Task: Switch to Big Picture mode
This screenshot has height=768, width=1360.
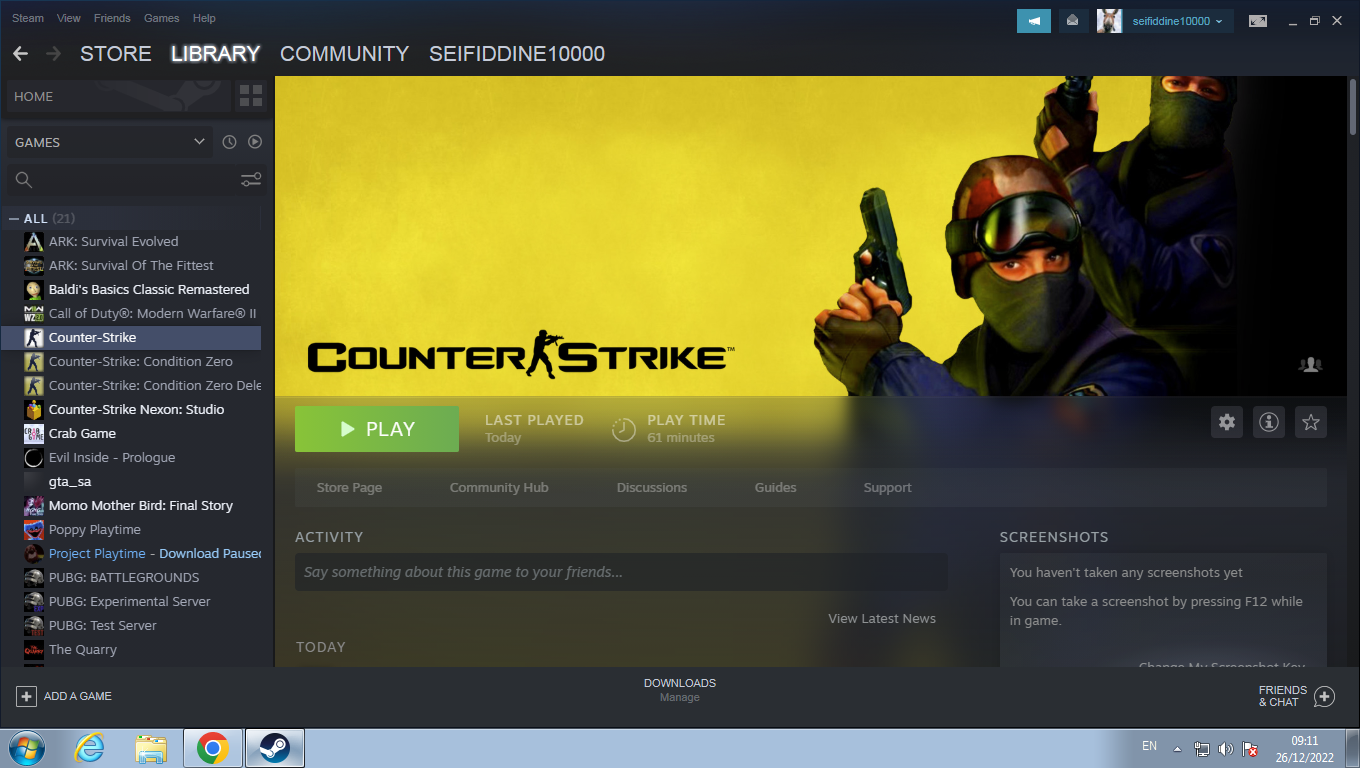Action: 1258,20
